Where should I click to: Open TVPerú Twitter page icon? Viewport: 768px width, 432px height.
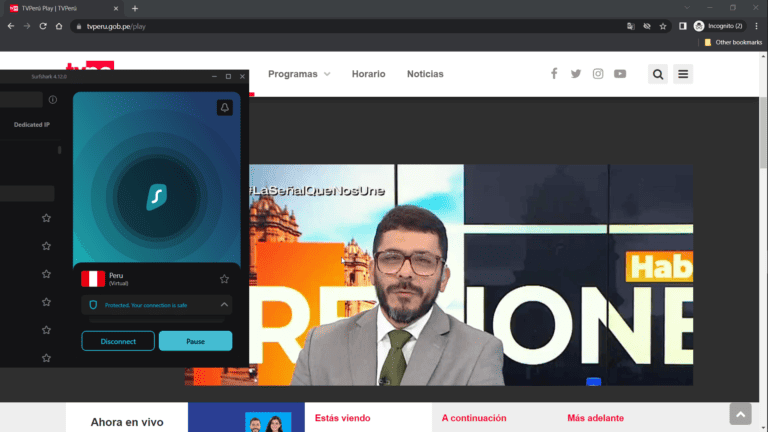[x=576, y=73]
